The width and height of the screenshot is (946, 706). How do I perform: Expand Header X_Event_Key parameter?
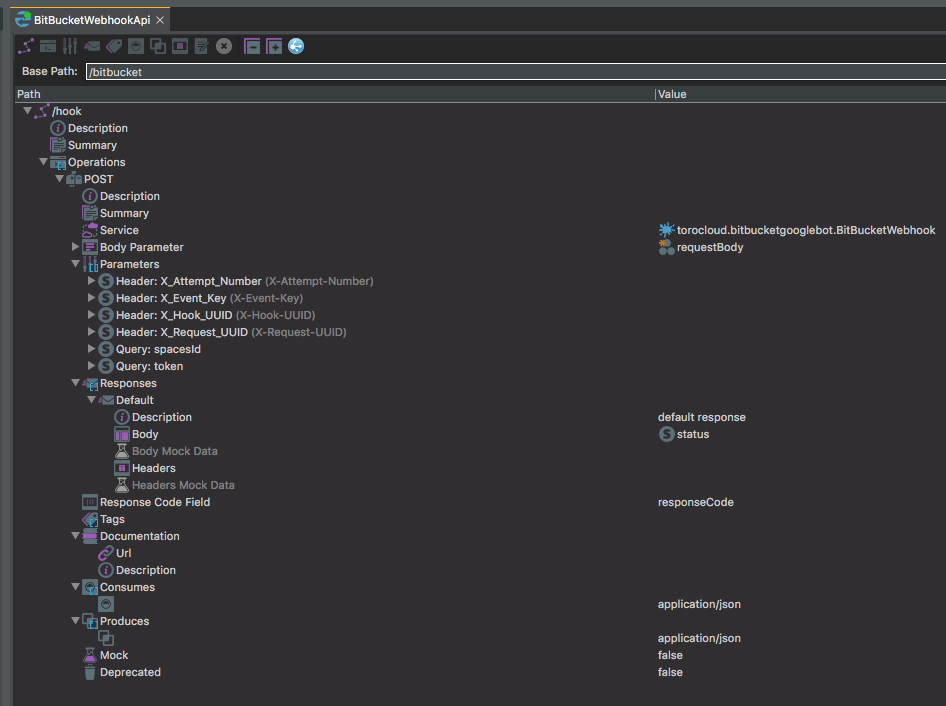point(92,297)
